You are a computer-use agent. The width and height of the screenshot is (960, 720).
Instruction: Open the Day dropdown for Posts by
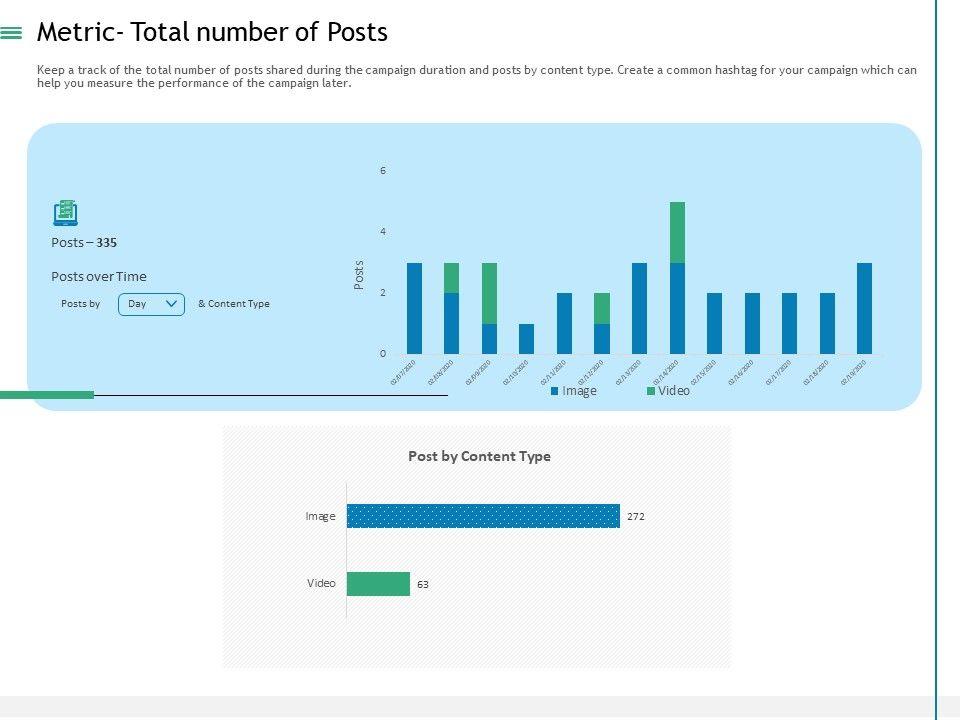(151, 304)
